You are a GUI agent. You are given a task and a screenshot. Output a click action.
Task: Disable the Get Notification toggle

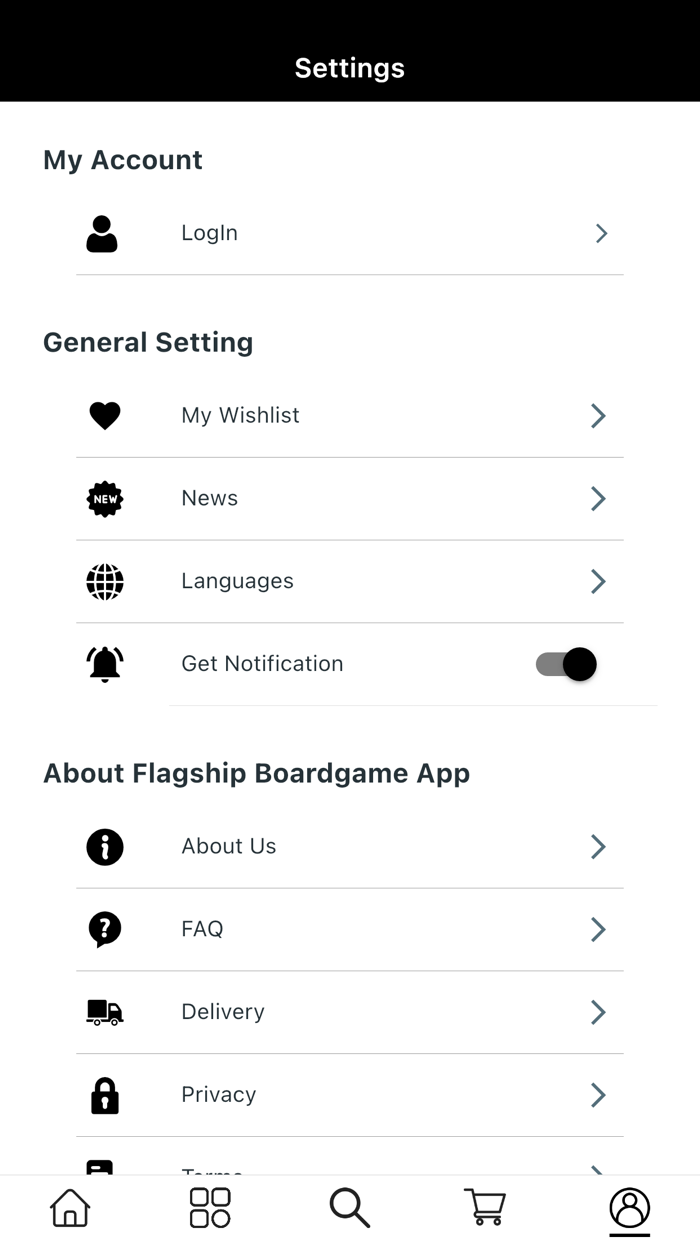[565, 664]
